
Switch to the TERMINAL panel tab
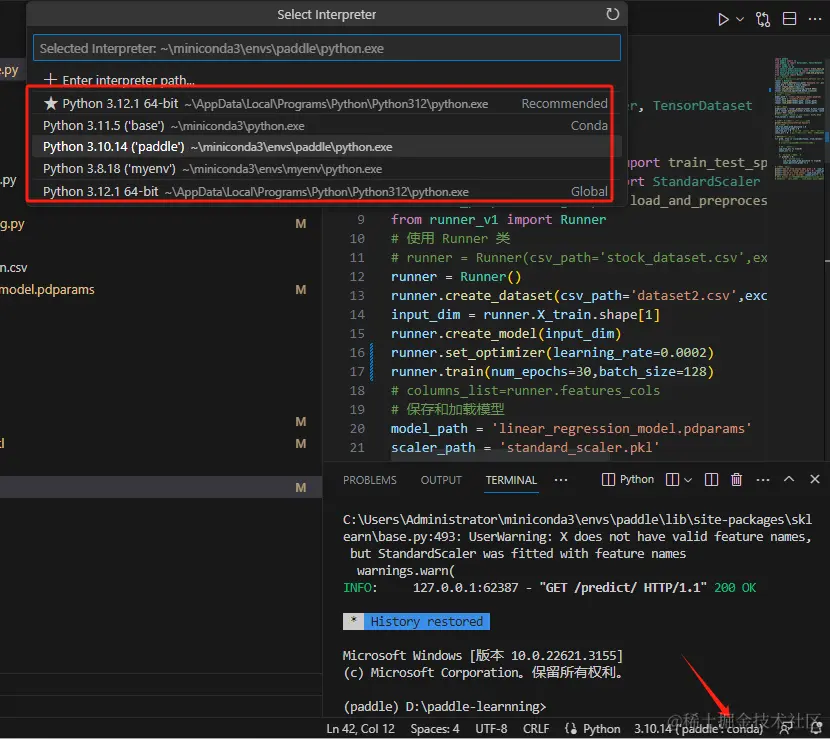tap(511, 480)
